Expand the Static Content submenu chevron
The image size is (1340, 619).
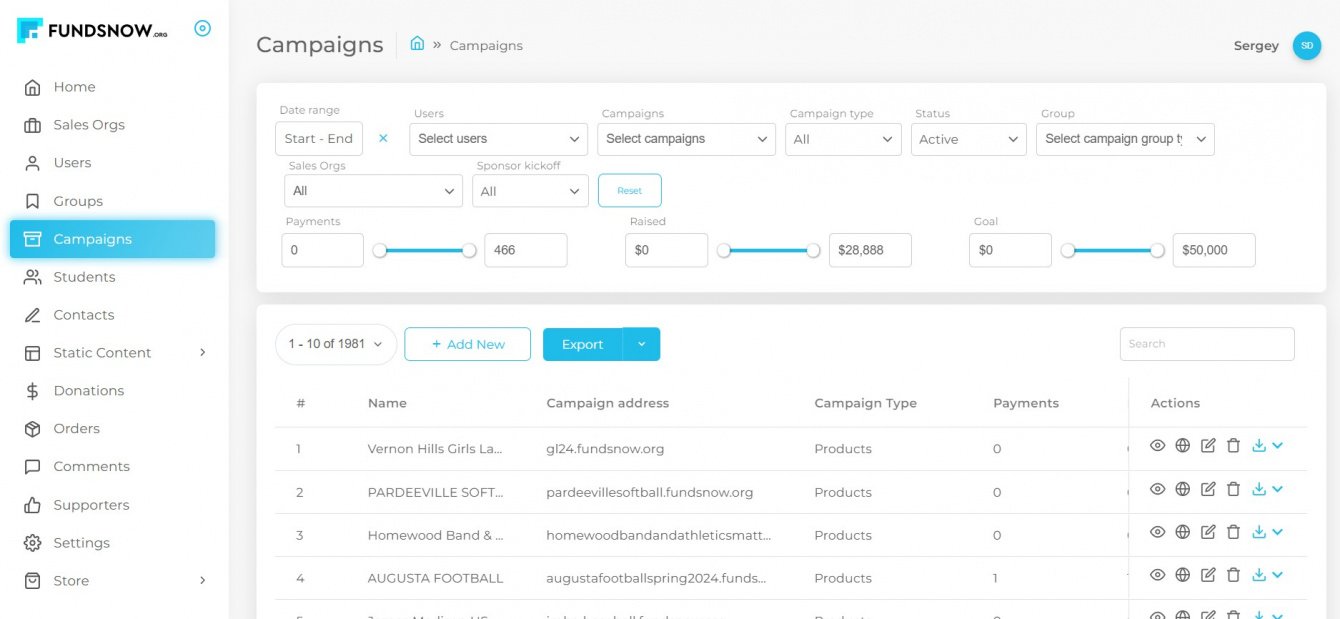coord(202,352)
